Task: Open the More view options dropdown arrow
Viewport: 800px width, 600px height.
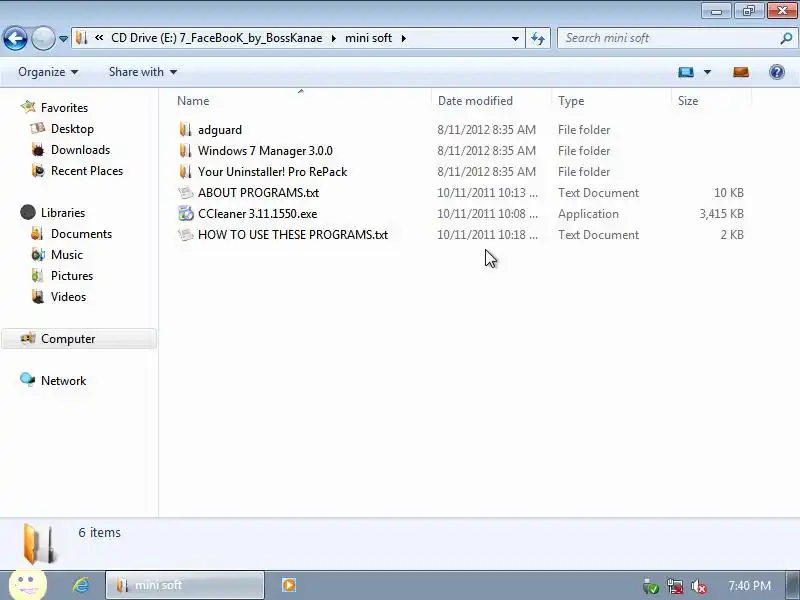Action: [707, 72]
